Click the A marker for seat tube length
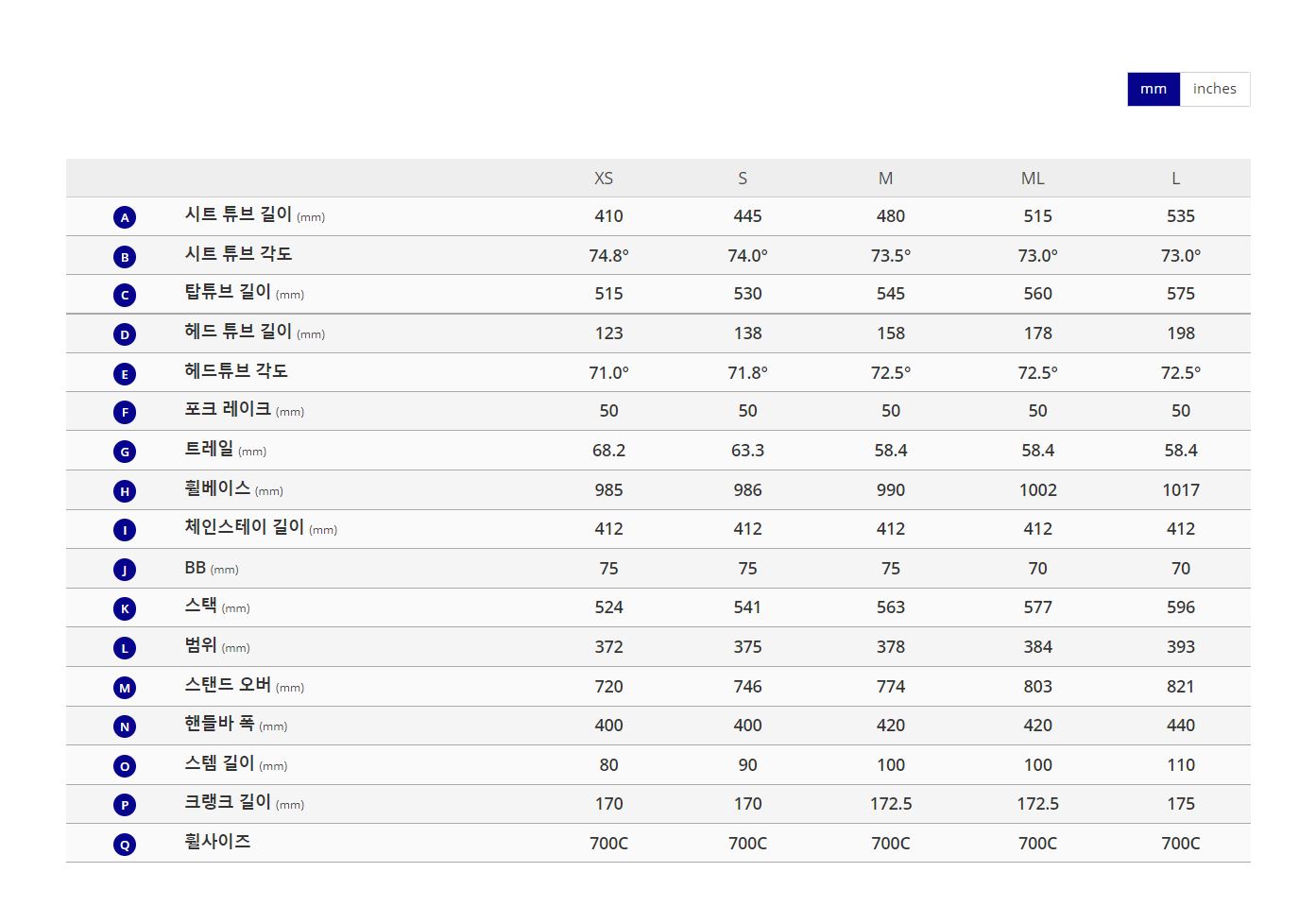This screenshot has height=906, width=1316. (125, 217)
